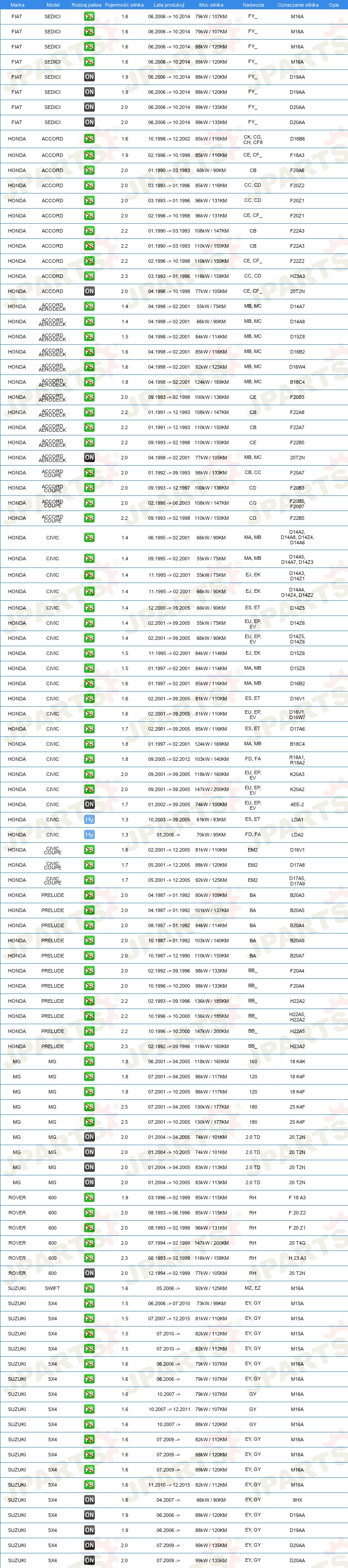
Task: Click petrol icon in Accord Coupe F20A7 row
Action: 89,473
